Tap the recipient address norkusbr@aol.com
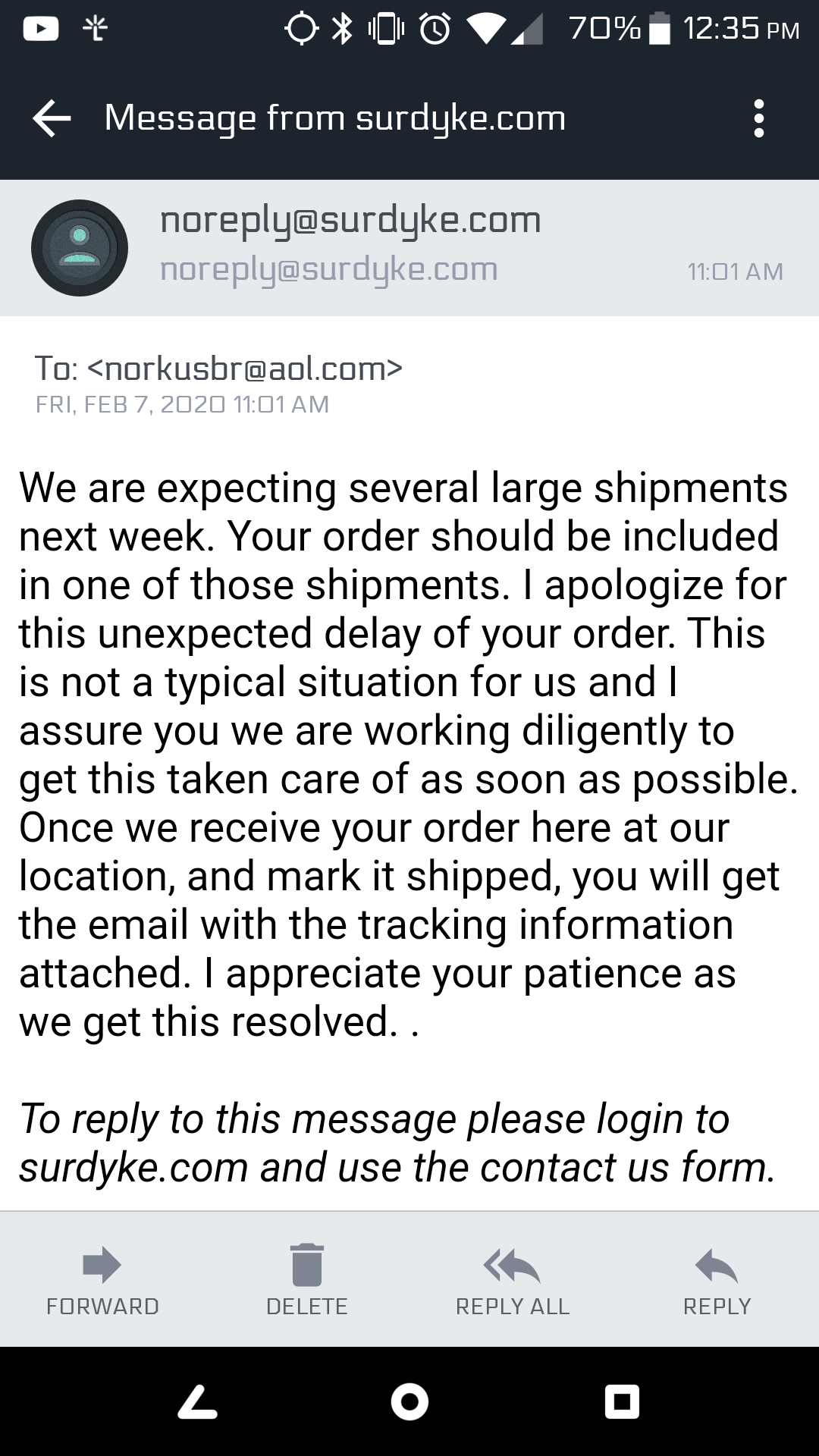 pyautogui.click(x=245, y=369)
